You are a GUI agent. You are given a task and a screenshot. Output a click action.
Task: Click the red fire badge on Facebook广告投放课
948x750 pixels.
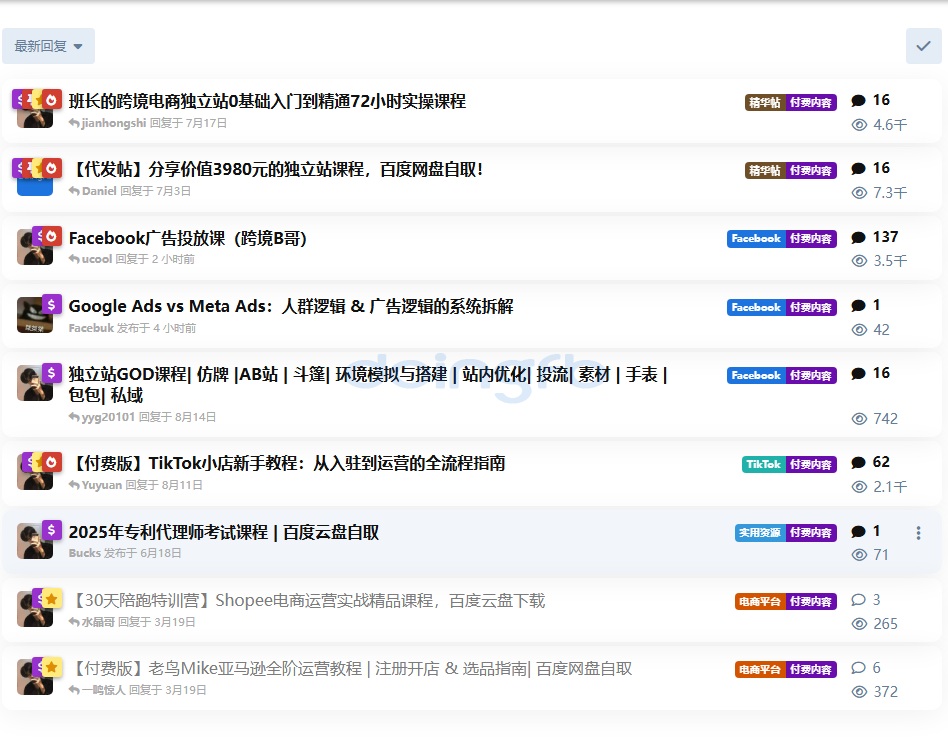[x=51, y=236]
